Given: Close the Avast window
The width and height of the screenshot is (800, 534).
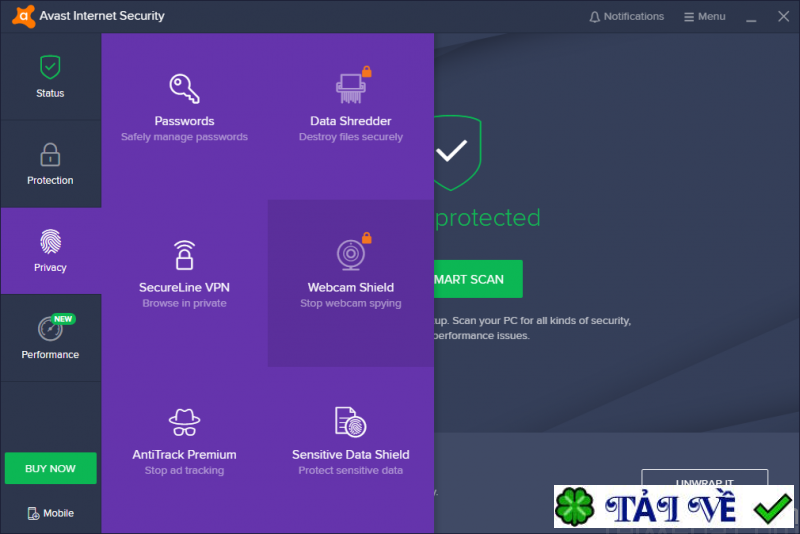Looking at the screenshot, I should coord(784,16).
